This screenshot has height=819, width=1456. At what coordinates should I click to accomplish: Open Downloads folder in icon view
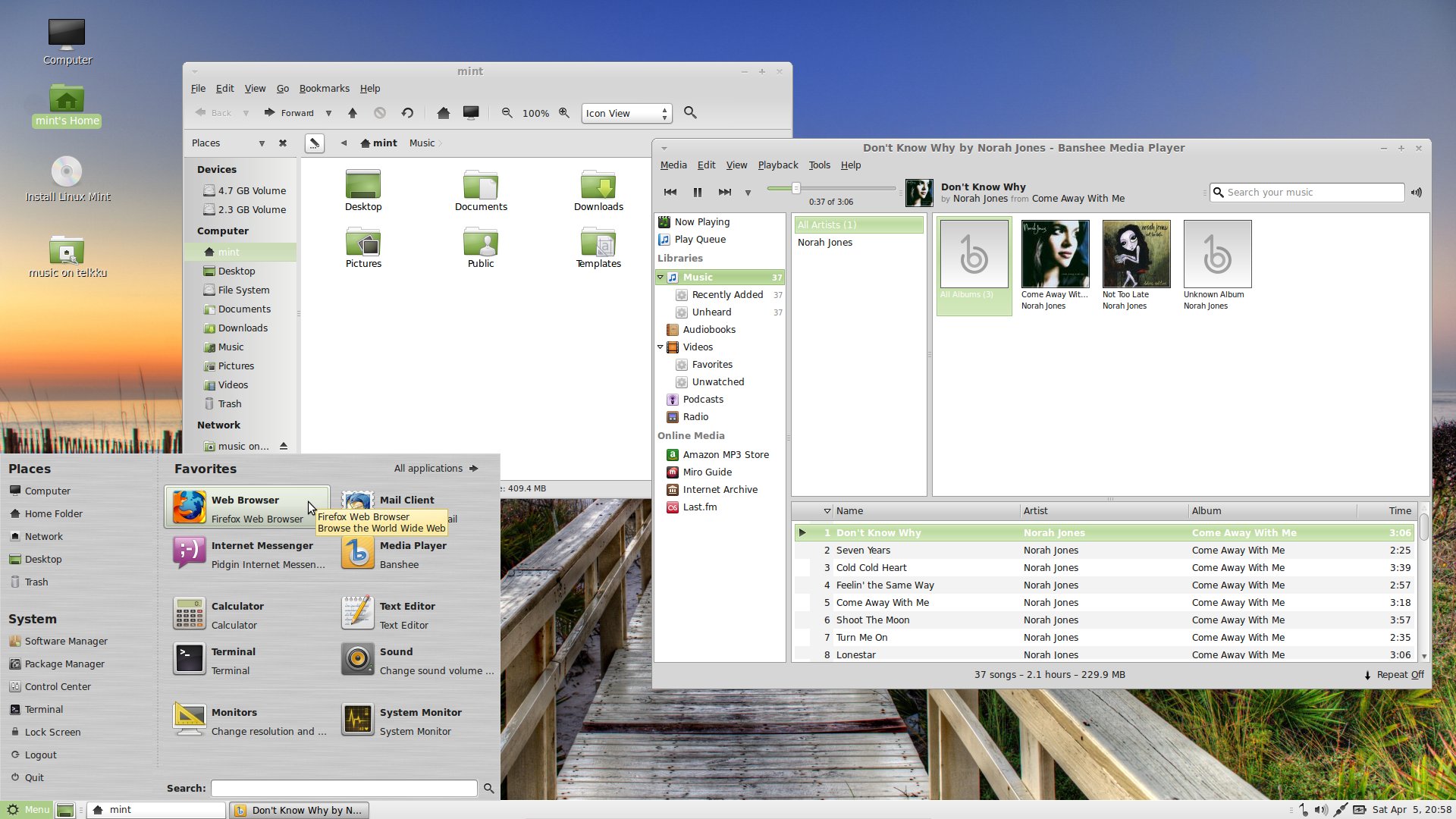598,191
